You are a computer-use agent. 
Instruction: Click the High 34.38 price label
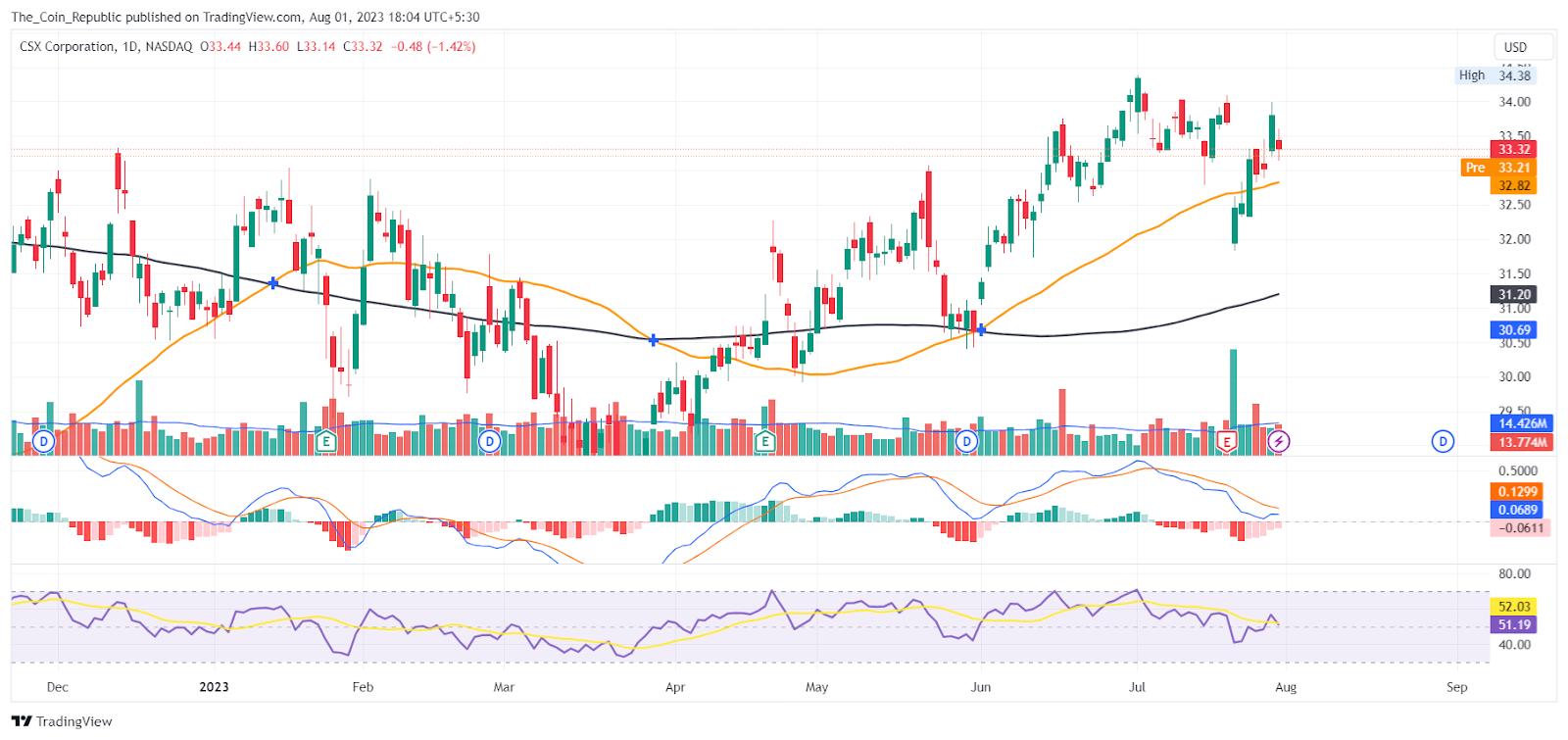[1495, 75]
